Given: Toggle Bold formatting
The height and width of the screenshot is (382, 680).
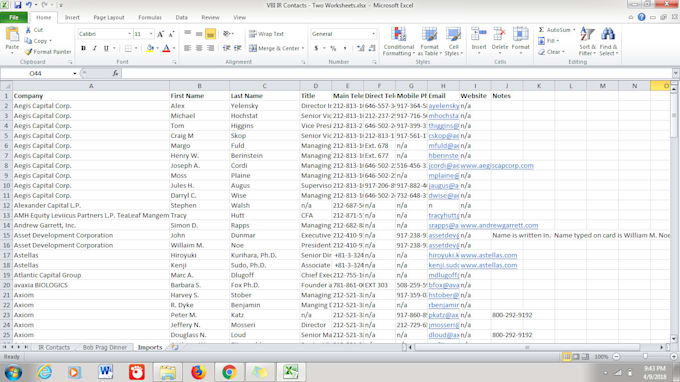Looking at the screenshot, I should click(83, 48).
